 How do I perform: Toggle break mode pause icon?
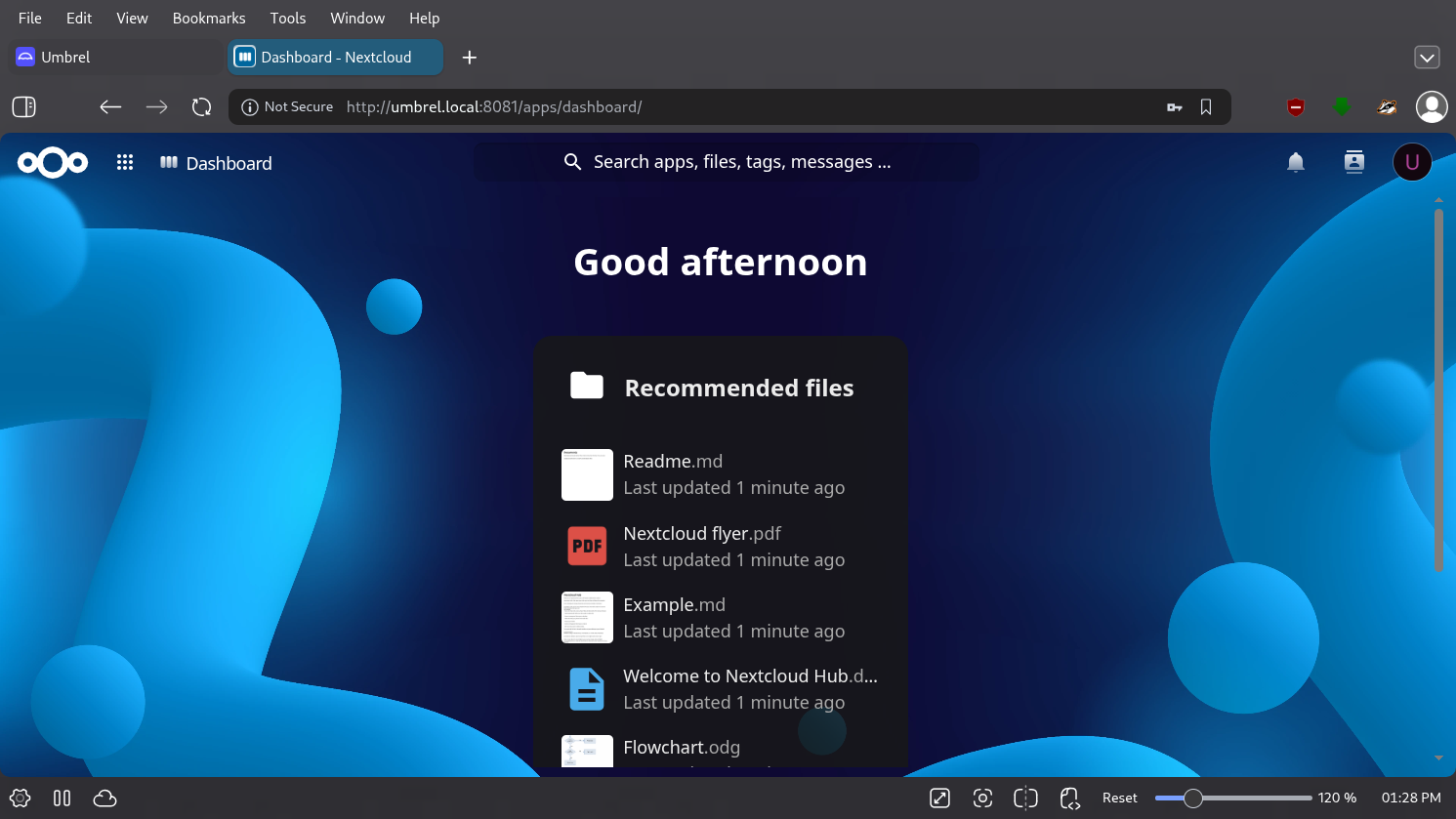pyautogui.click(x=62, y=799)
